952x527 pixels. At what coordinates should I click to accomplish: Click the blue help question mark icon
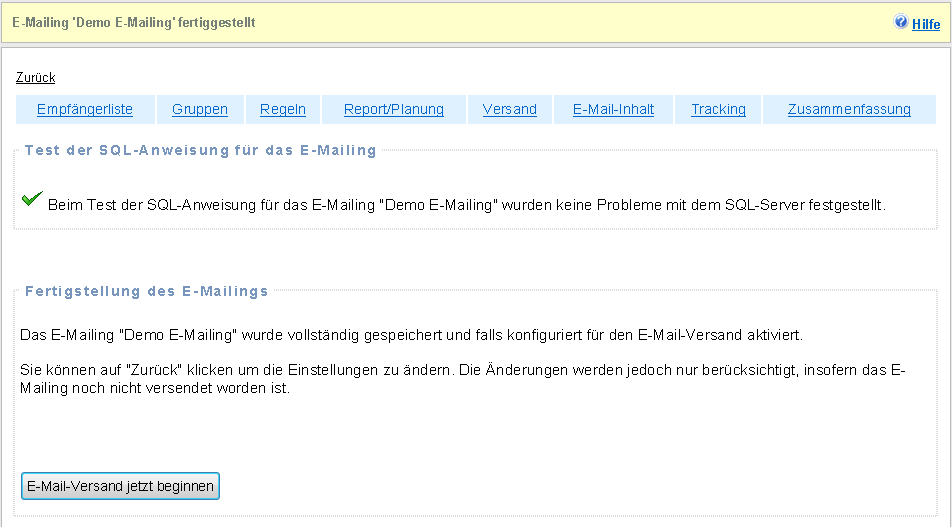pyautogui.click(x=901, y=22)
